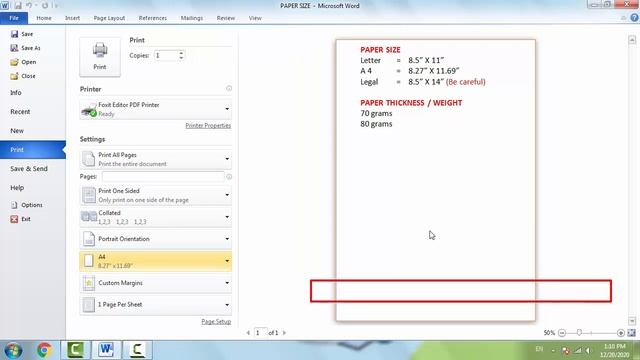640x360 pixels.
Task: Open Word Options
Action: click(x=26, y=205)
